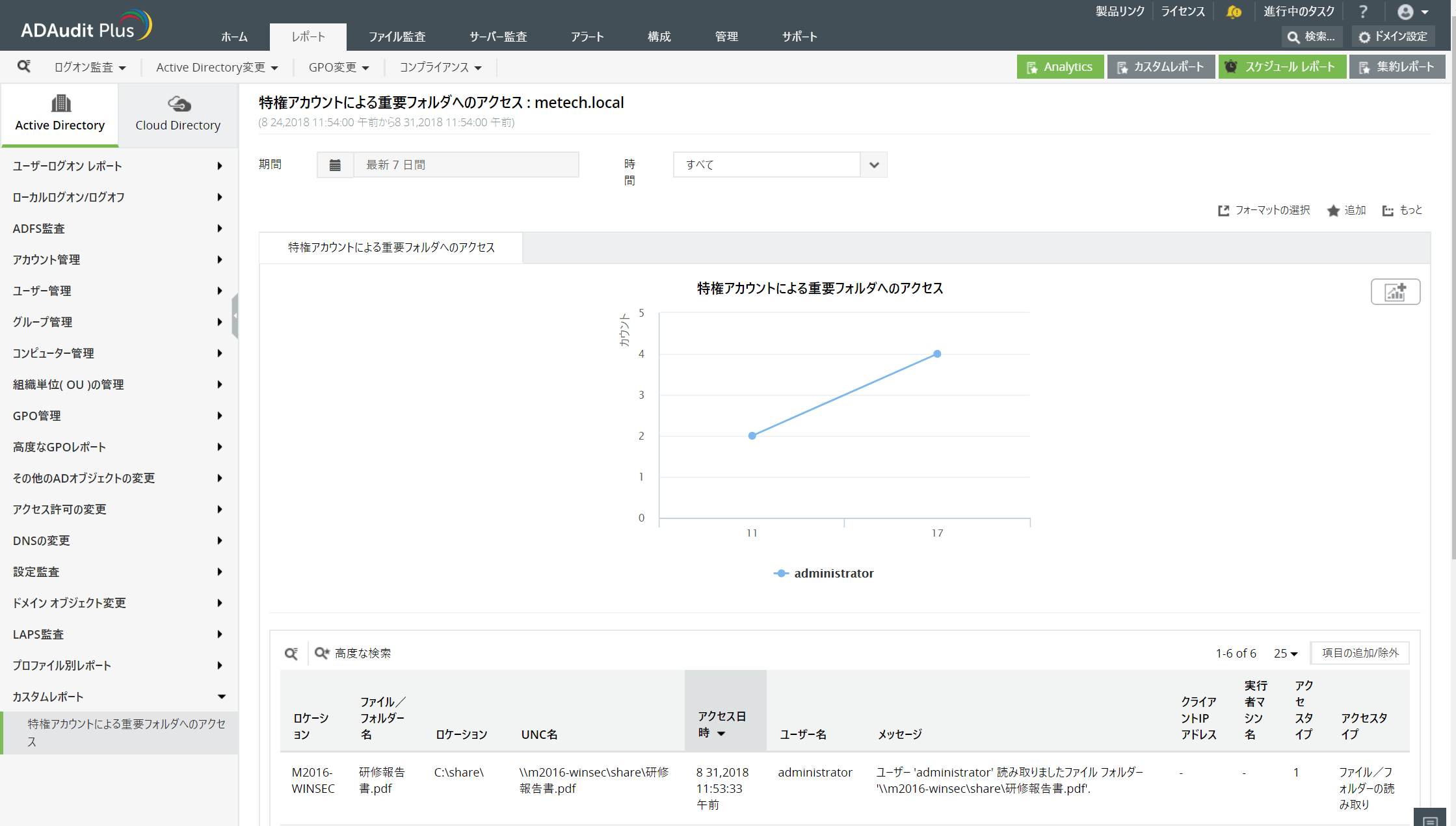Click the notification bell icon in header
The height and width of the screenshot is (826, 1456).
pos(1233,12)
